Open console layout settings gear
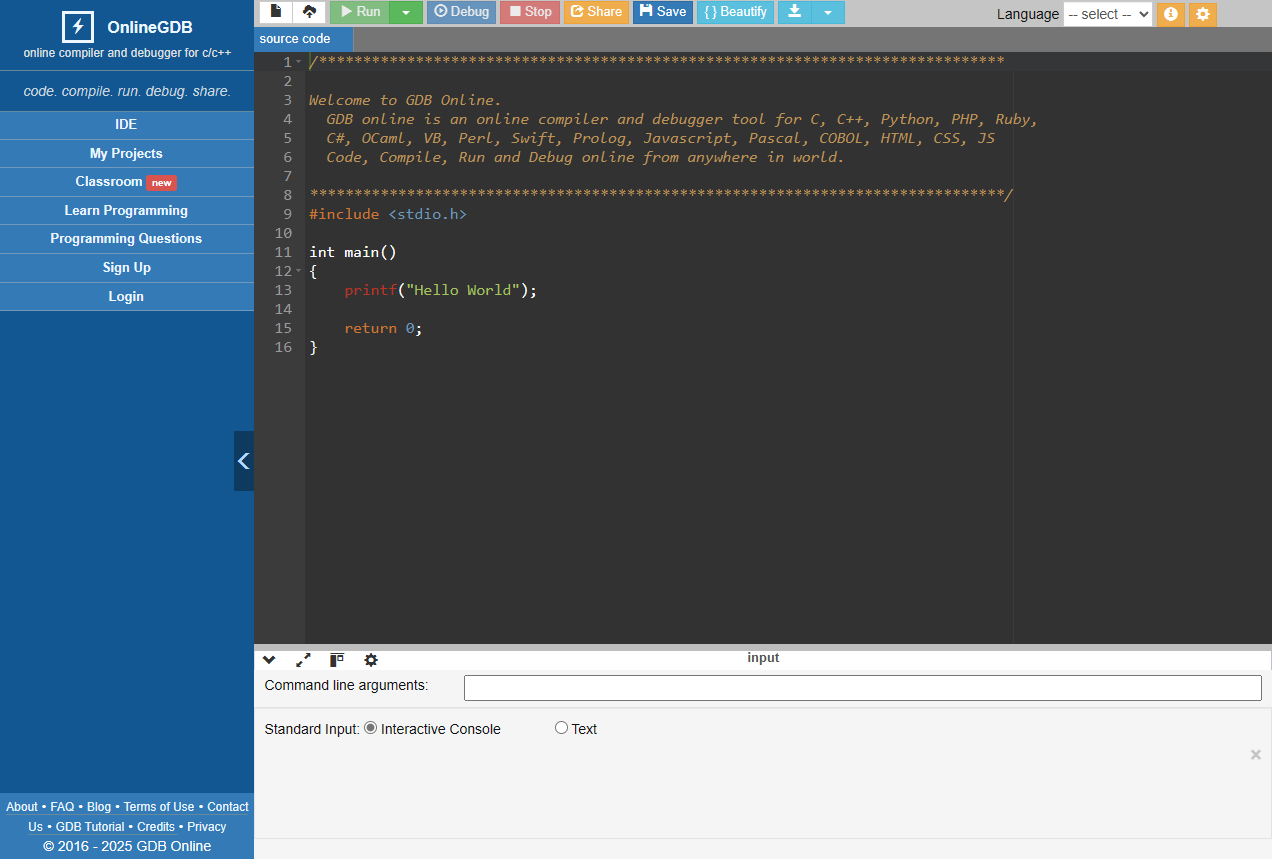Viewport: 1272px width, 859px height. (371, 659)
